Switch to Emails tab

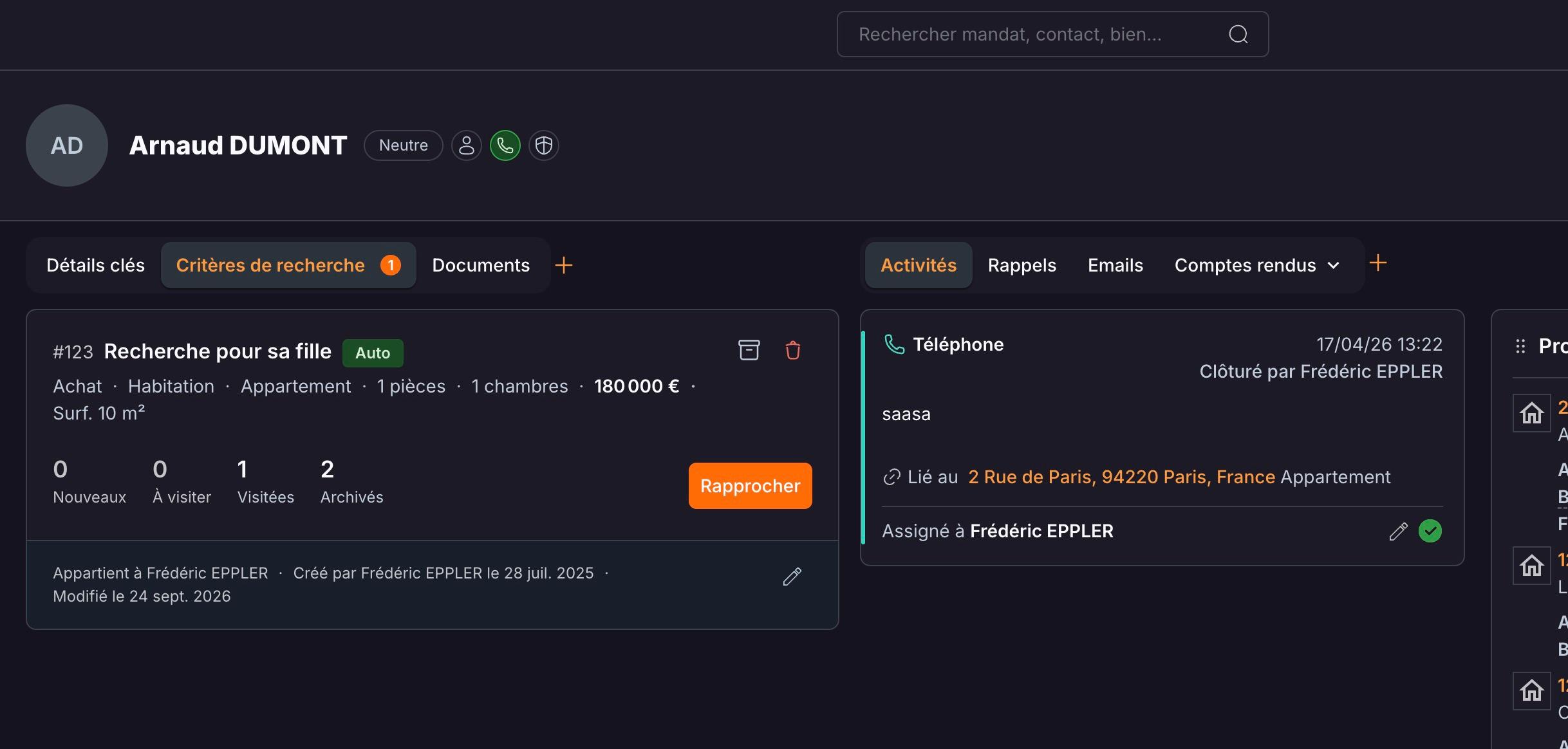[1115, 265]
